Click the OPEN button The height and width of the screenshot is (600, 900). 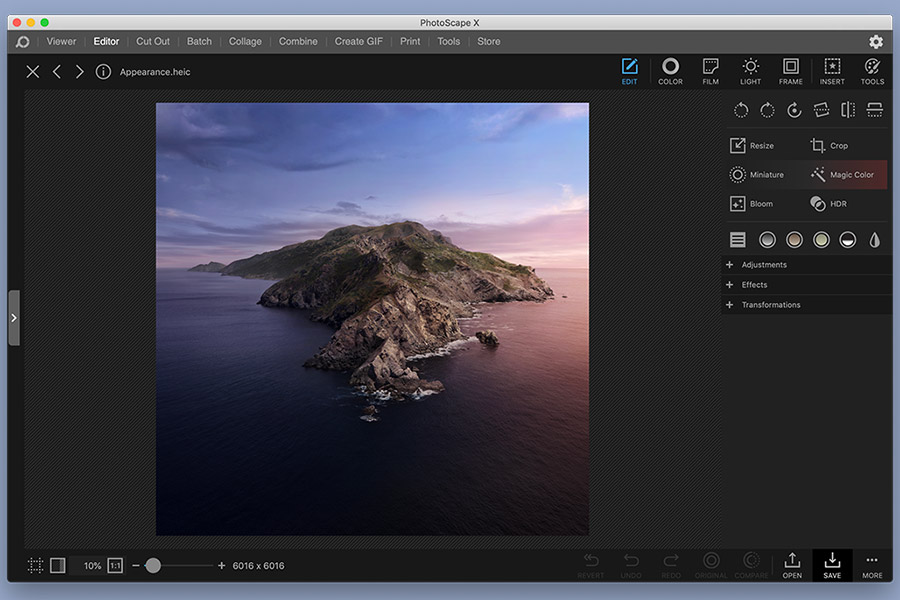point(792,566)
